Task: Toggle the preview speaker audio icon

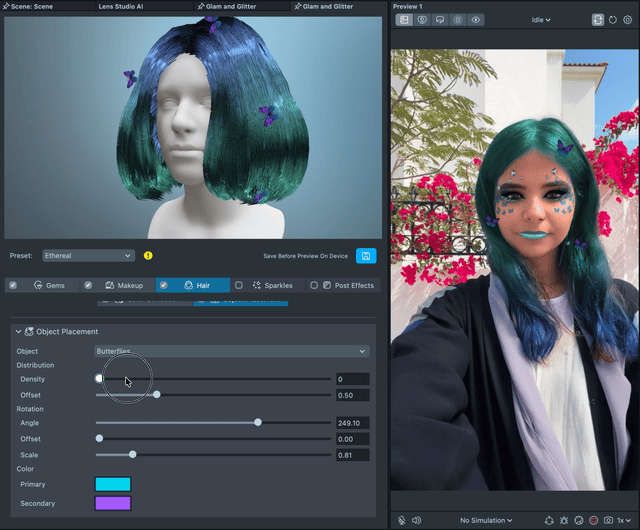Action: 416,520
